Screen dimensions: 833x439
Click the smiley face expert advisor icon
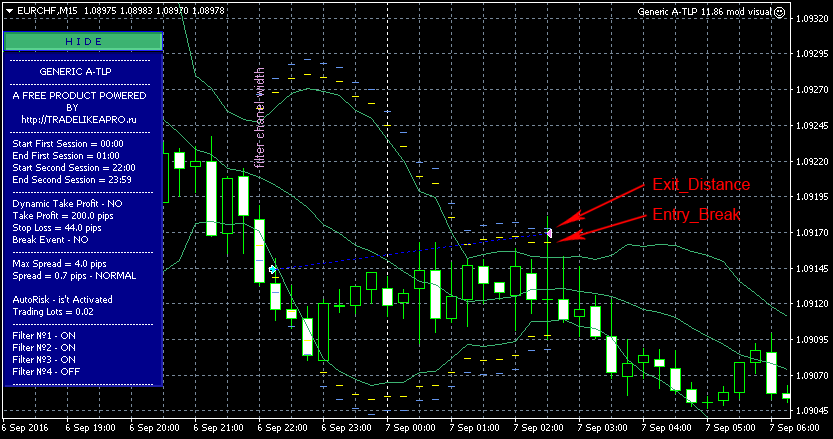point(779,12)
